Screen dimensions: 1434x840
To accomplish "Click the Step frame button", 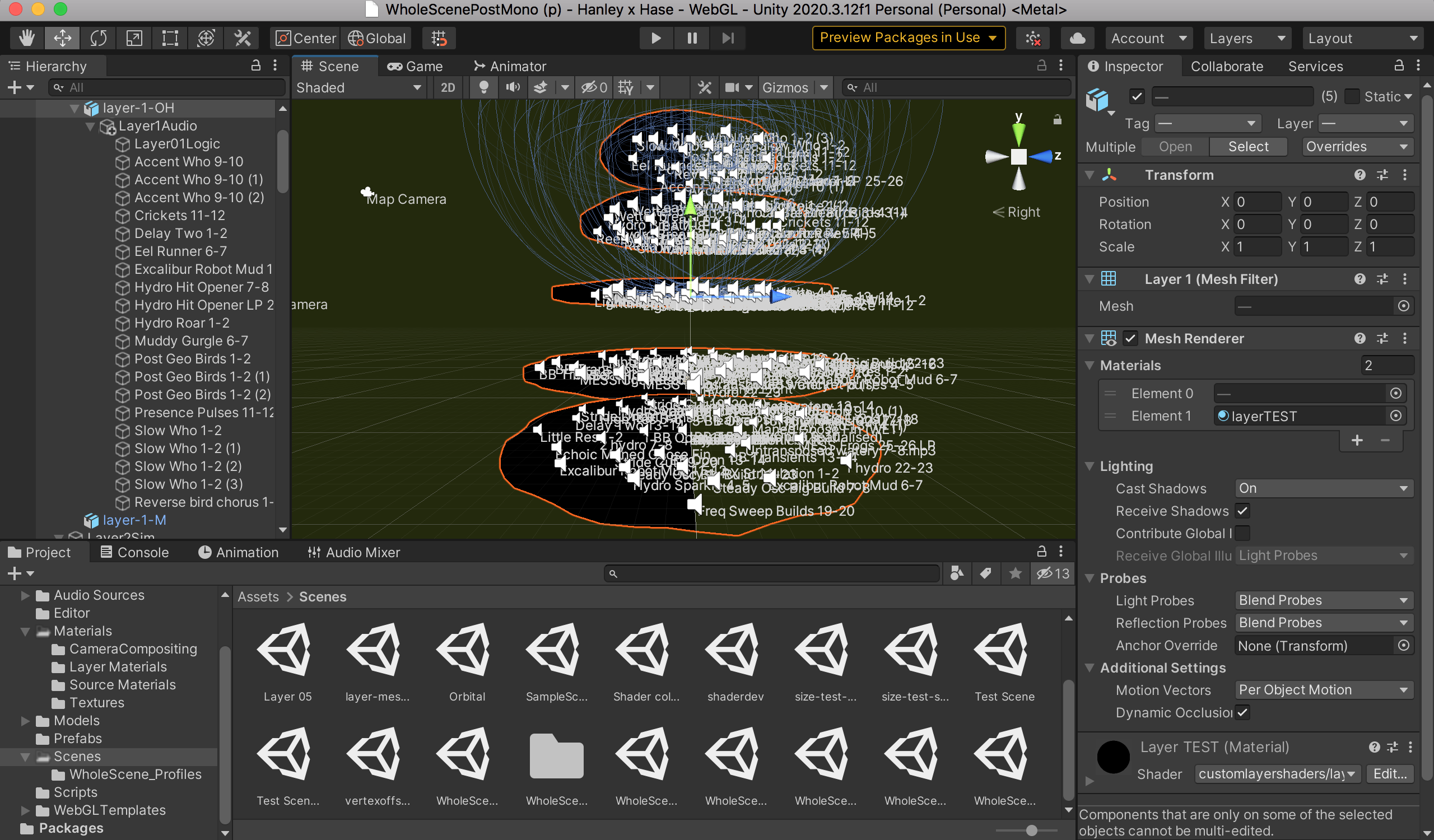I will [x=728, y=38].
